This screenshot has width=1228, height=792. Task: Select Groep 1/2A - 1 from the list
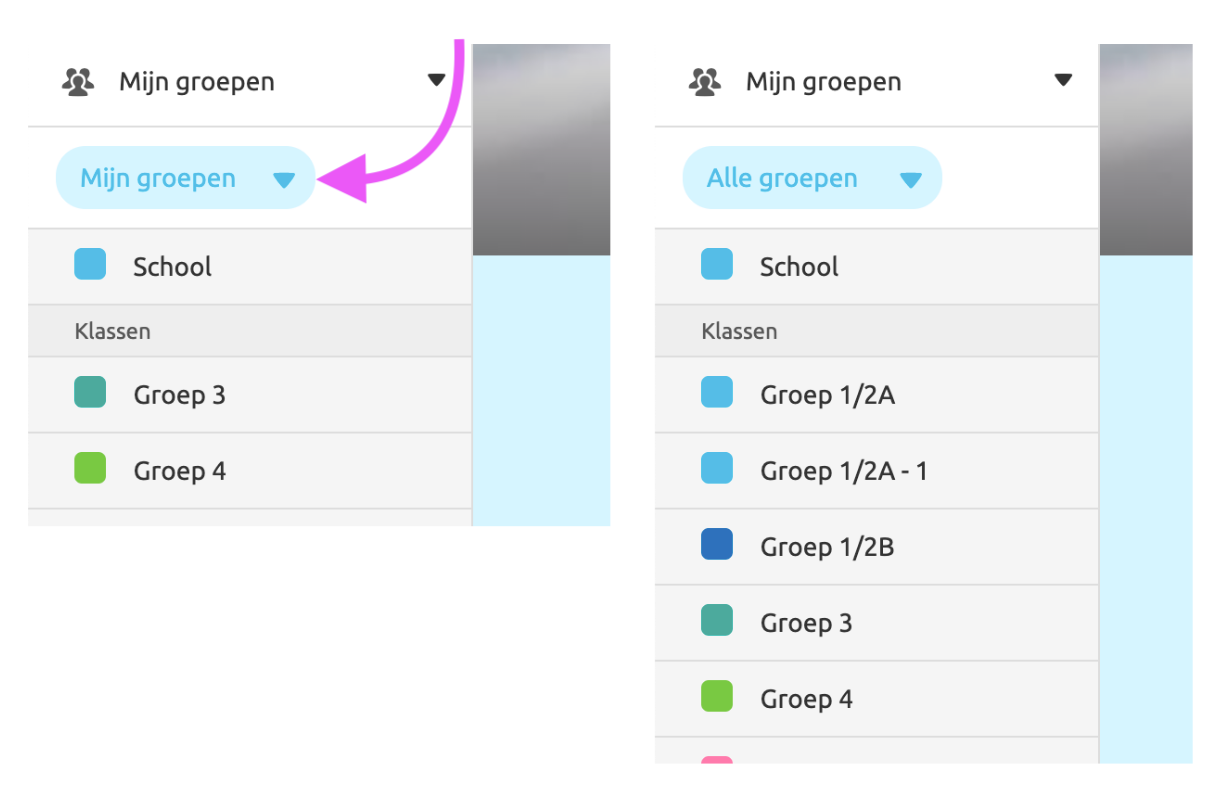point(843,470)
